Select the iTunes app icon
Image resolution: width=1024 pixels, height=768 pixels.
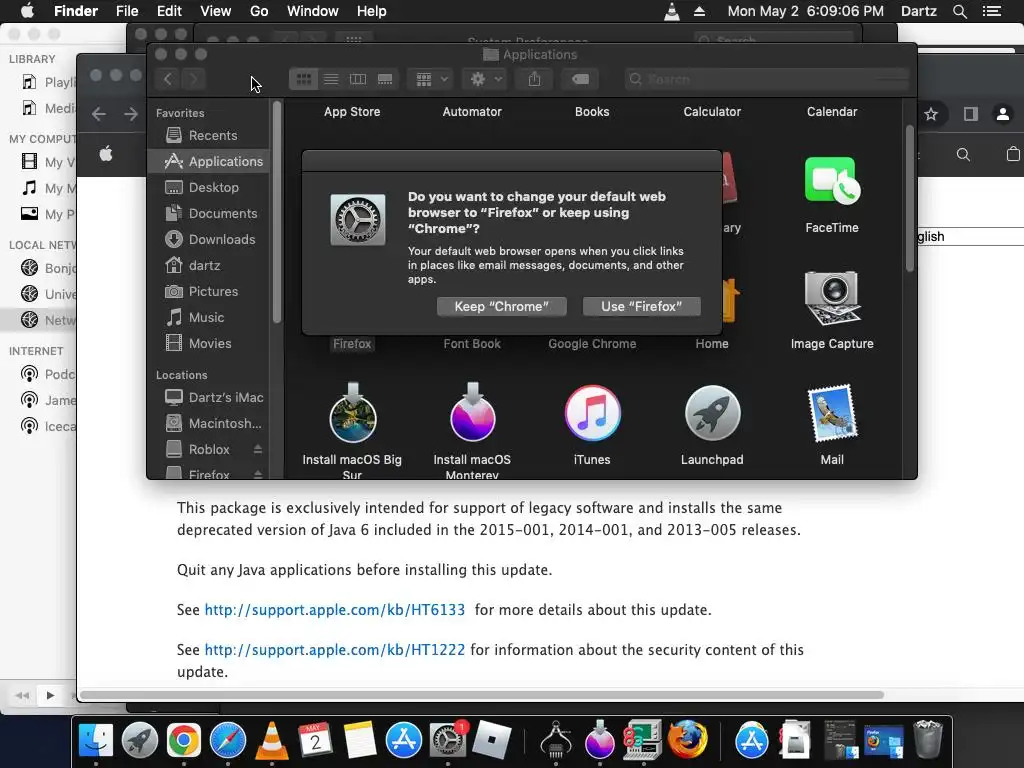592,413
